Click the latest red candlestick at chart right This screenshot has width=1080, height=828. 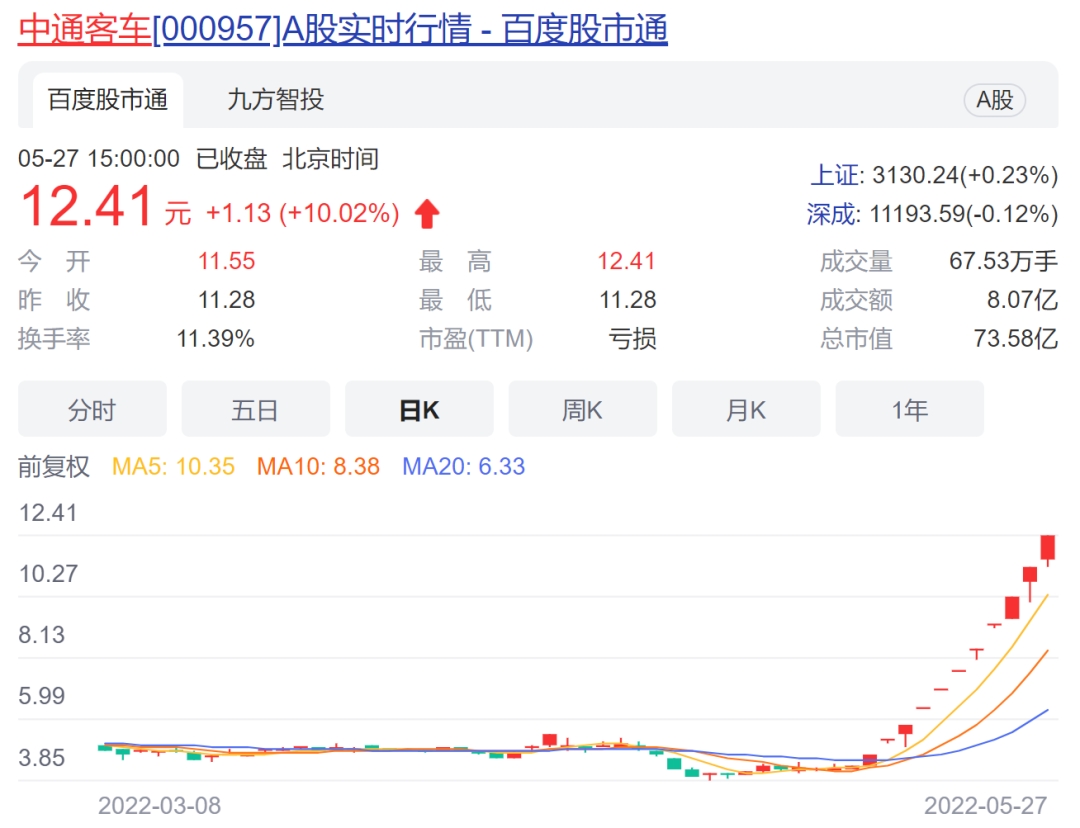(1048, 547)
